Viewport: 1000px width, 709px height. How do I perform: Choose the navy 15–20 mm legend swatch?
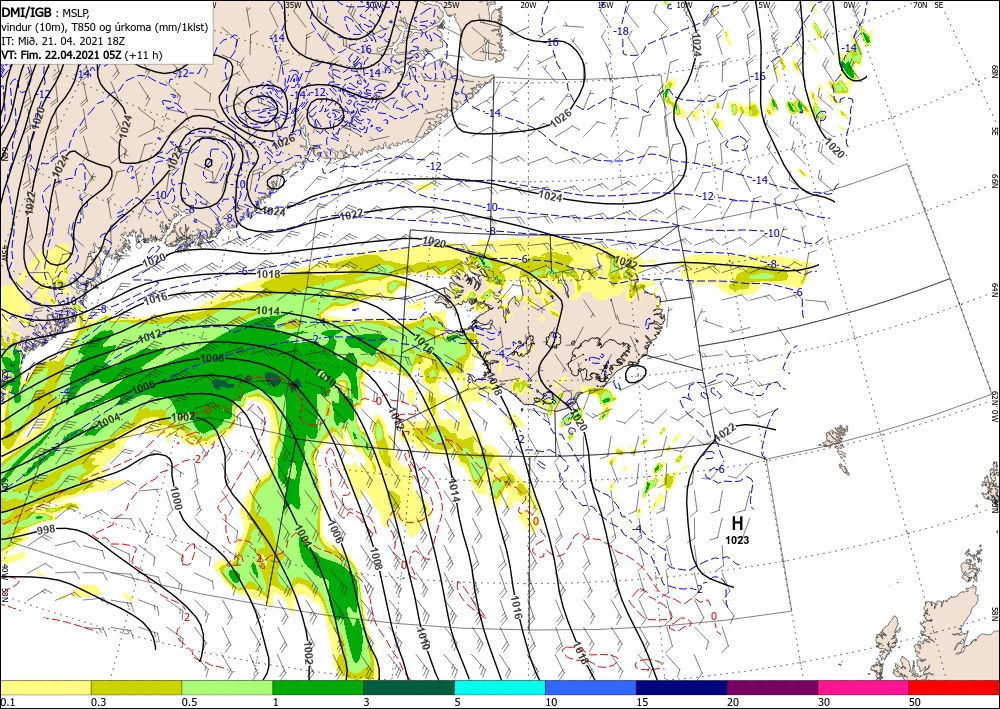682,687
